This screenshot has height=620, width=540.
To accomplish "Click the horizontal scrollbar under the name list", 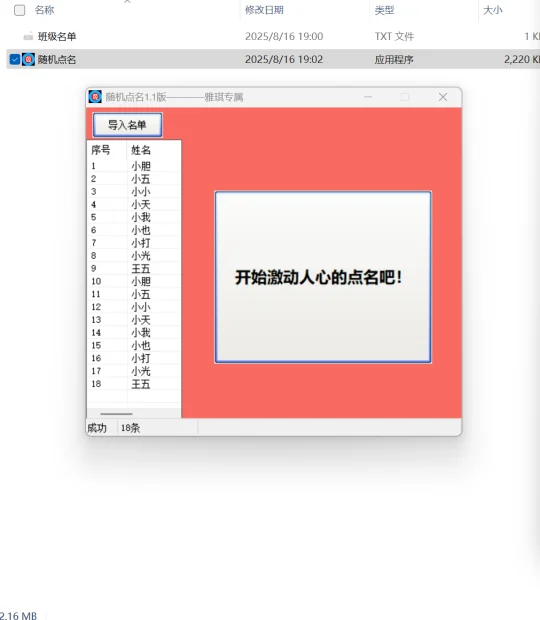I will (x=116, y=414).
